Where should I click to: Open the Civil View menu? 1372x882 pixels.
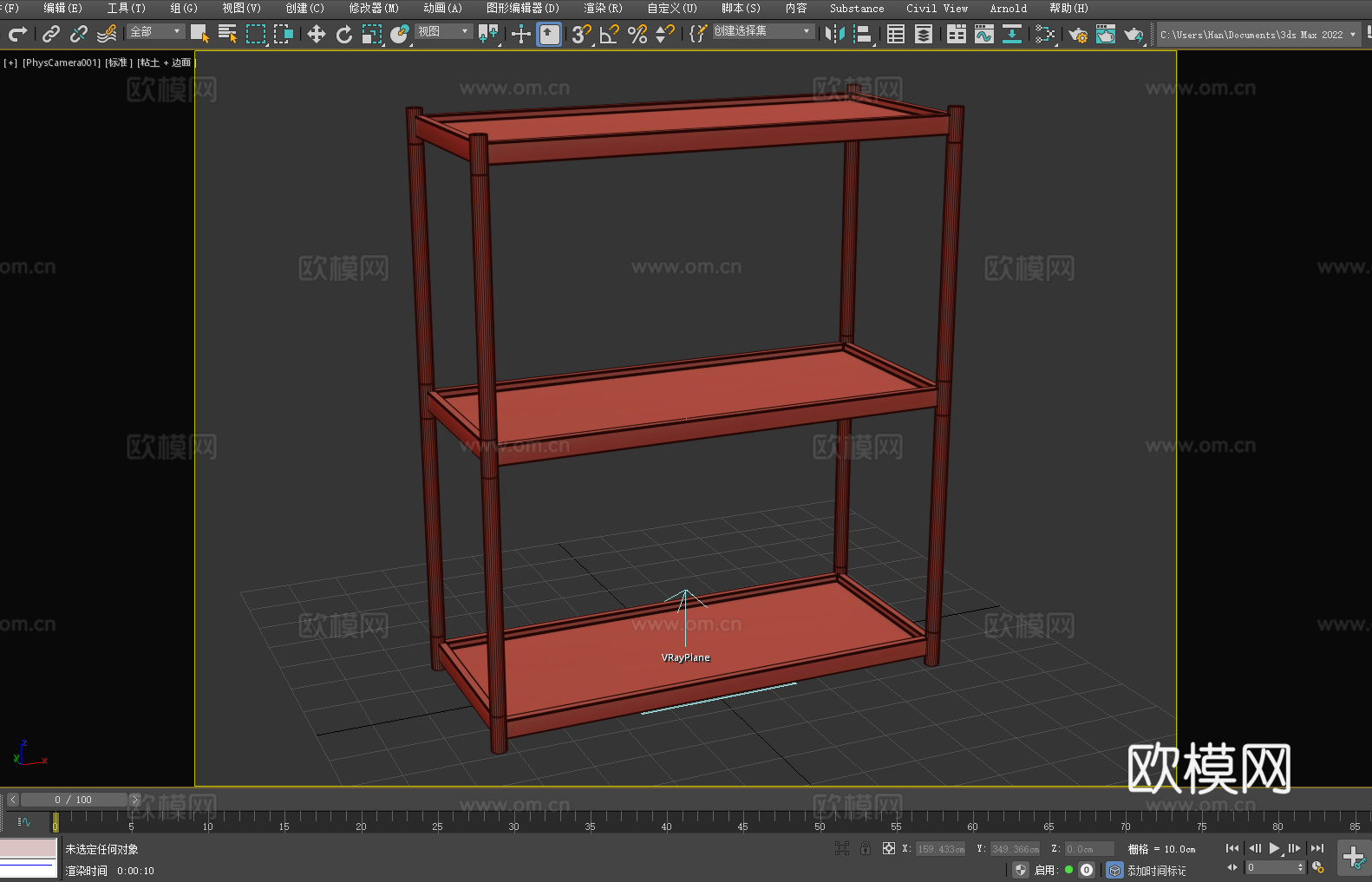[938, 8]
